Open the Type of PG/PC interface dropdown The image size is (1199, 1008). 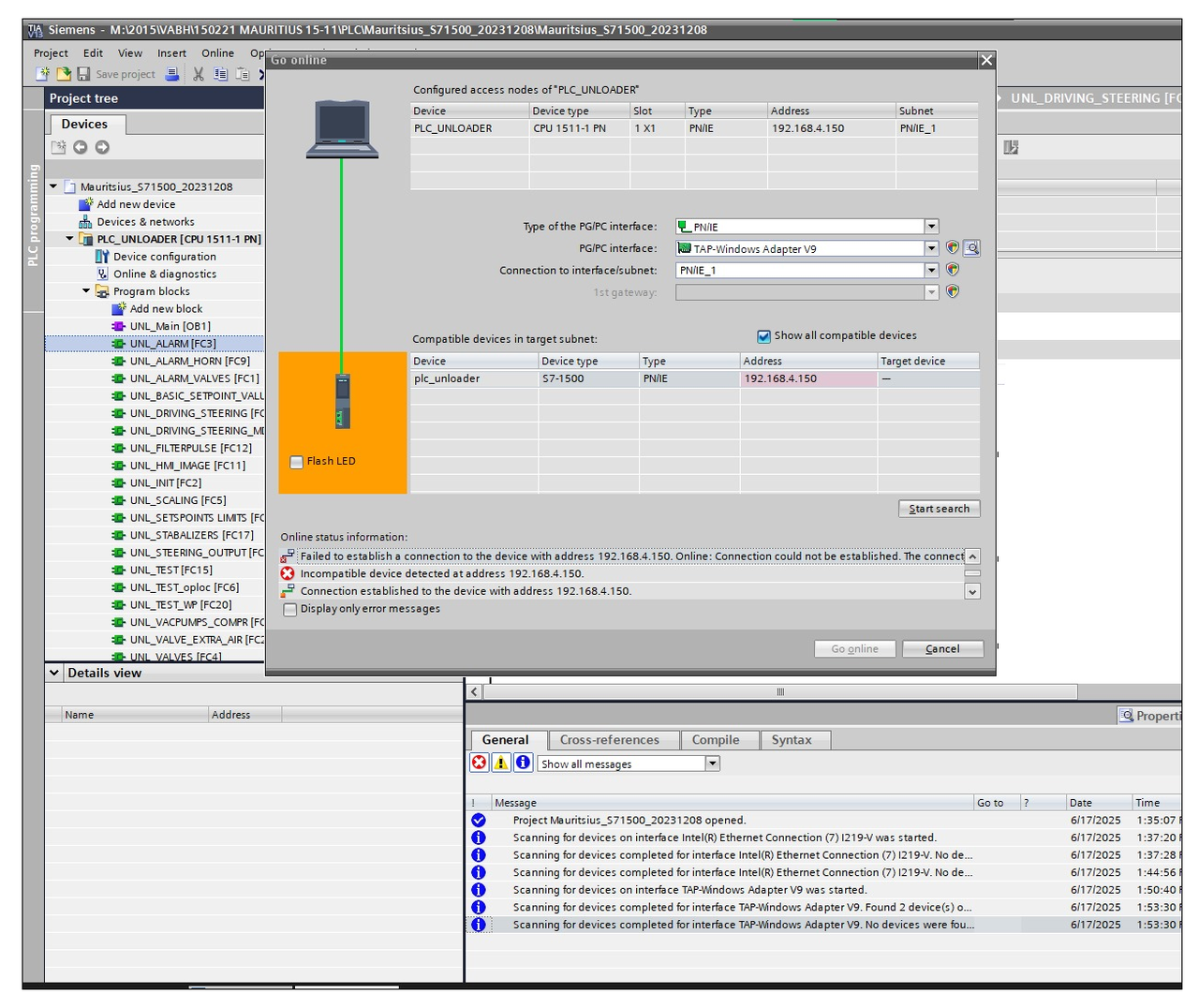pos(931,227)
